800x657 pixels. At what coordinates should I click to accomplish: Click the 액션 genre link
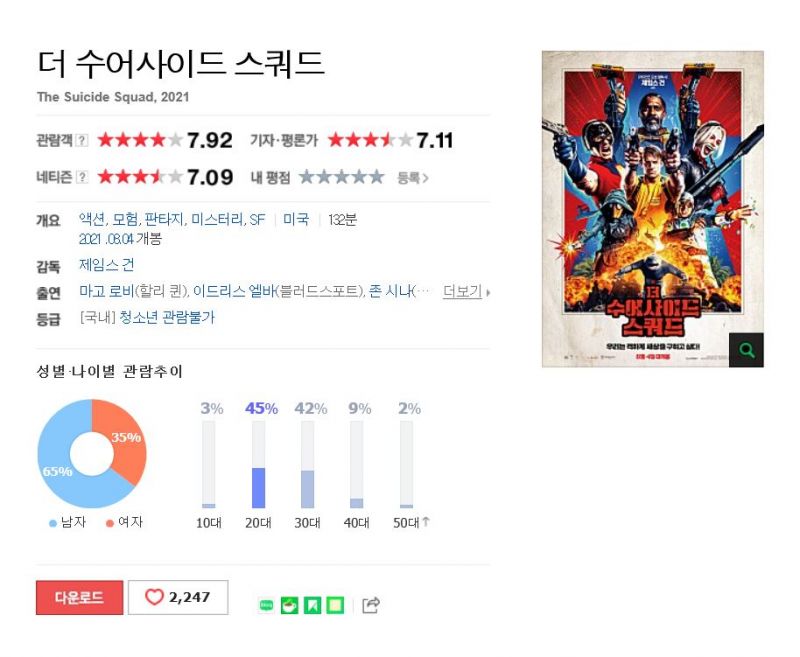click(x=92, y=220)
